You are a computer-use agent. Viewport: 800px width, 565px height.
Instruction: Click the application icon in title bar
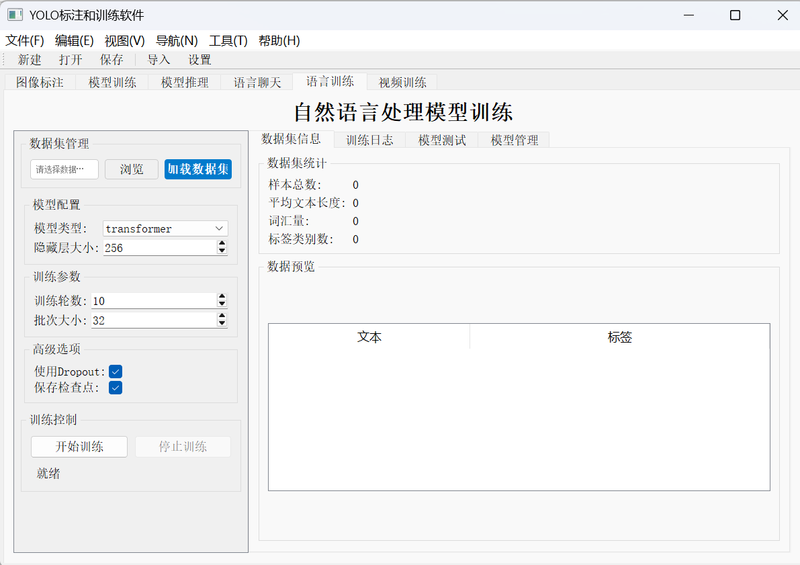click(14, 15)
